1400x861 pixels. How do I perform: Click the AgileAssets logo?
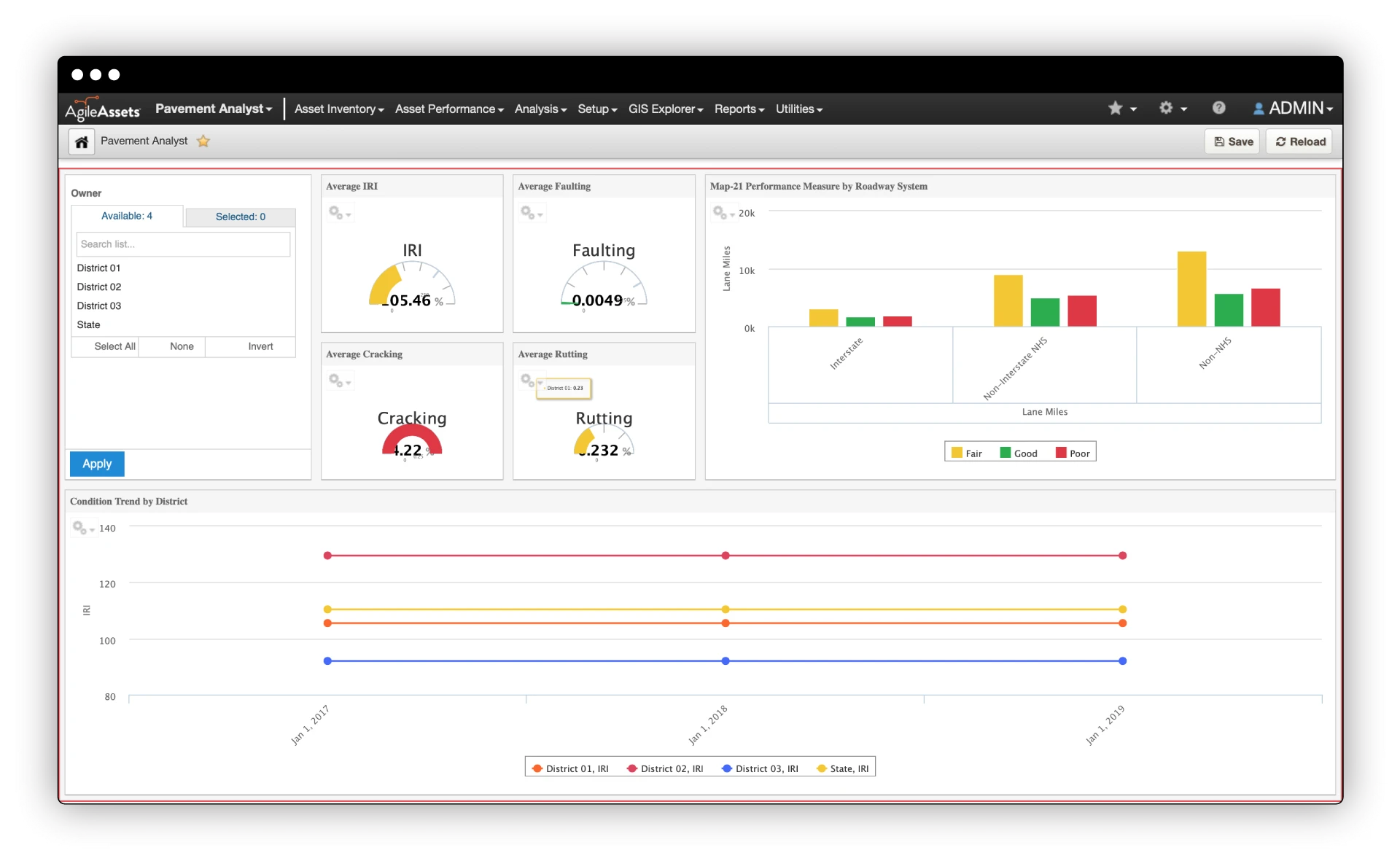pyautogui.click(x=102, y=109)
